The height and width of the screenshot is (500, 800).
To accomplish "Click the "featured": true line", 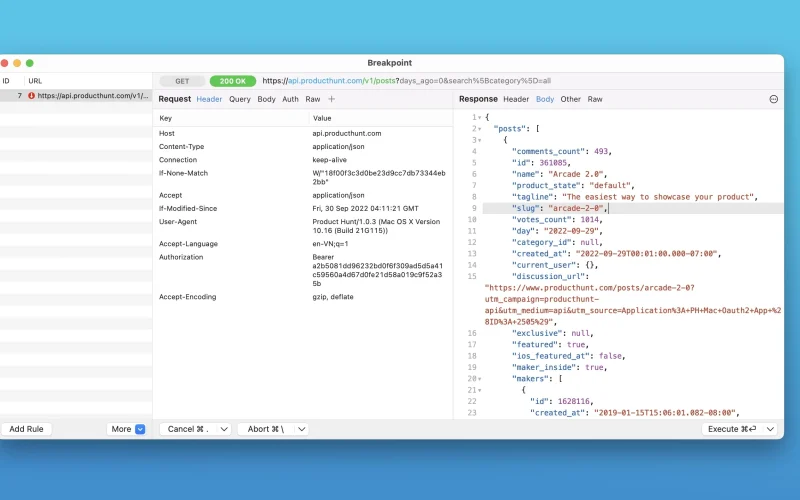I will (x=551, y=344).
